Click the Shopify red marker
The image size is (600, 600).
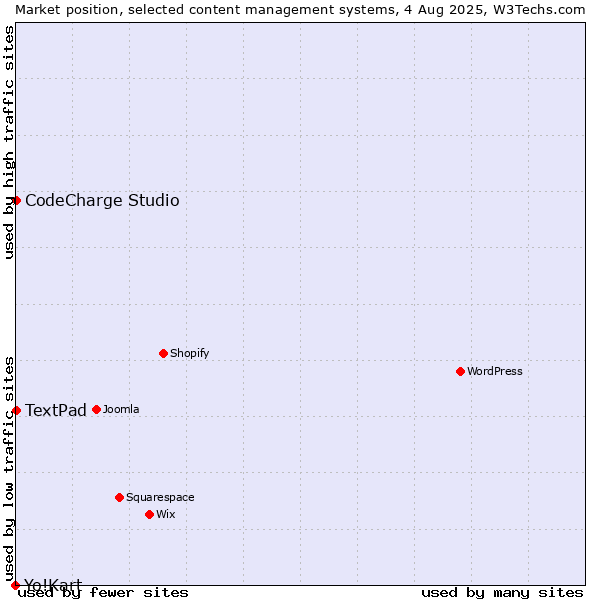pyautogui.click(x=163, y=354)
